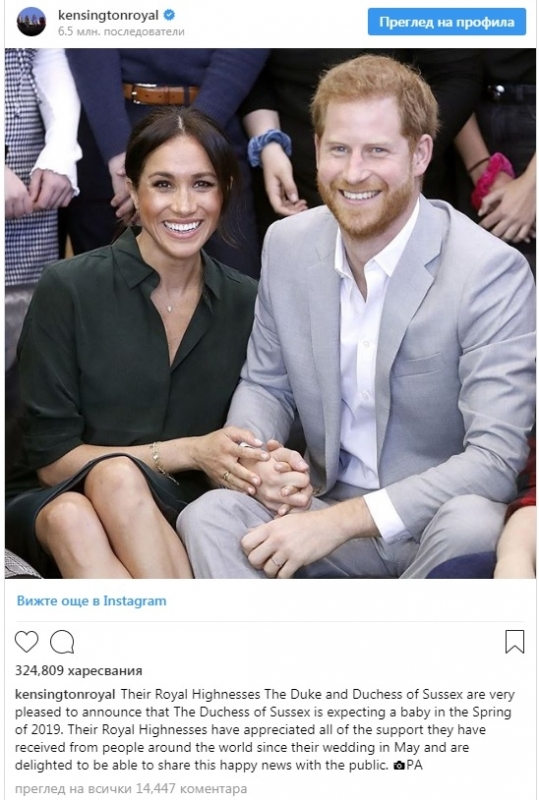This screenshot has width=539, height=800.
Task: Click the 6.5 млн. последователи text
Action: tap(121, 32)
